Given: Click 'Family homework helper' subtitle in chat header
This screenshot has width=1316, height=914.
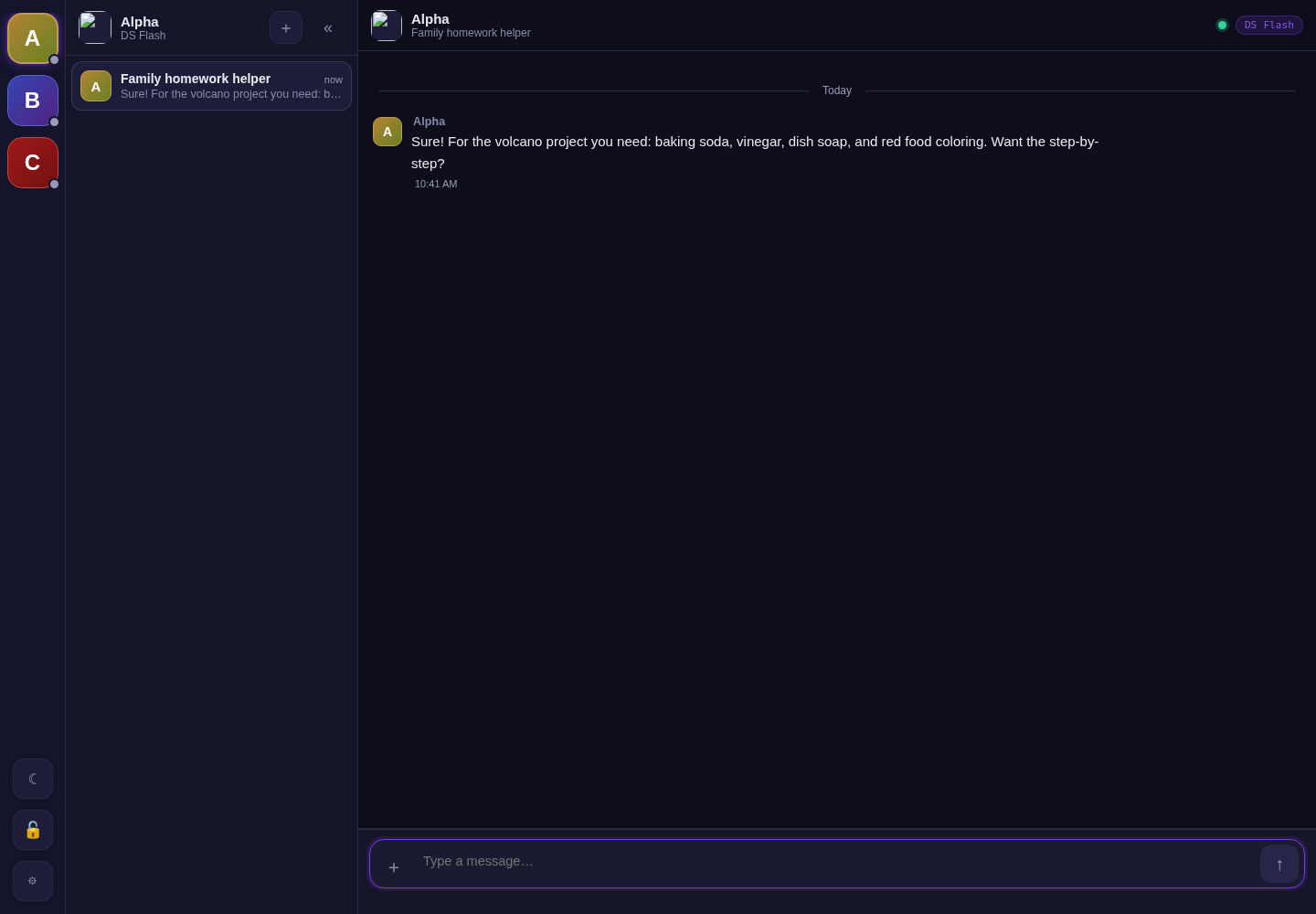Looking at the screenshot, I should [471, 33].
